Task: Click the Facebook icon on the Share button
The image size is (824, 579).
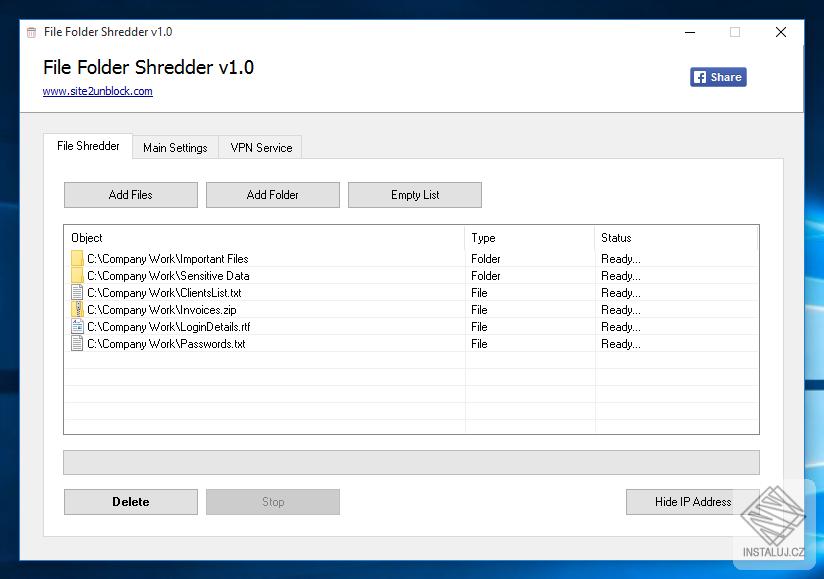Action: [698, 76]
